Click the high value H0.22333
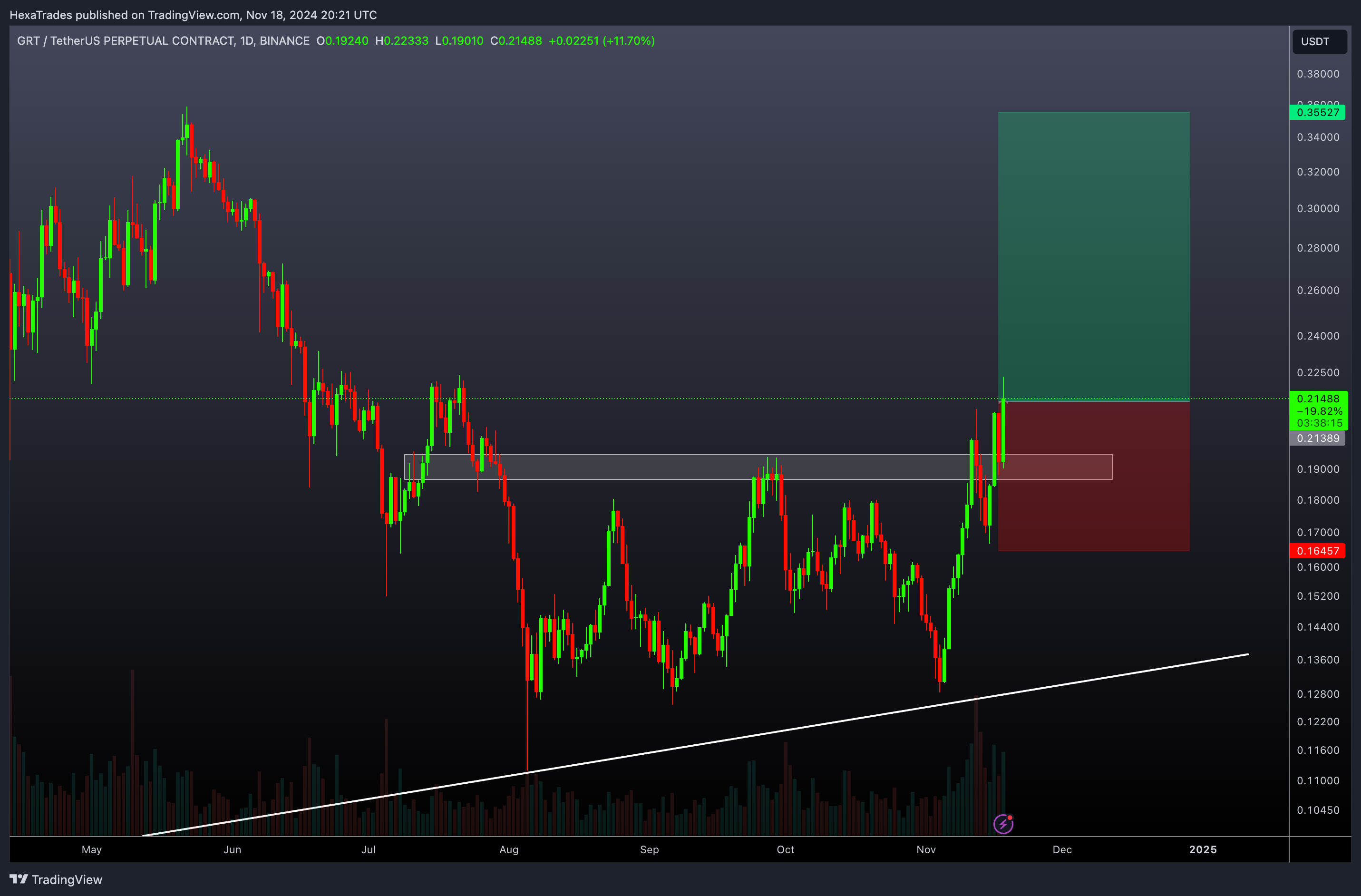This screenshot has height=896, width=1361. (401, 40)
